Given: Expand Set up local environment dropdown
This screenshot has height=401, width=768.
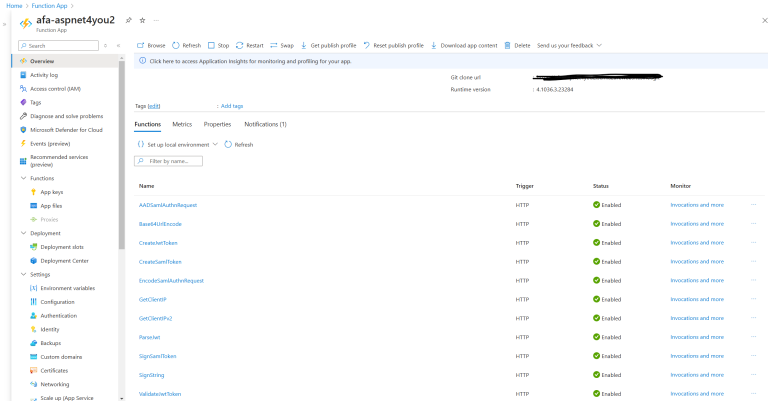Looking at the screenshot, I should pos(176,144).
